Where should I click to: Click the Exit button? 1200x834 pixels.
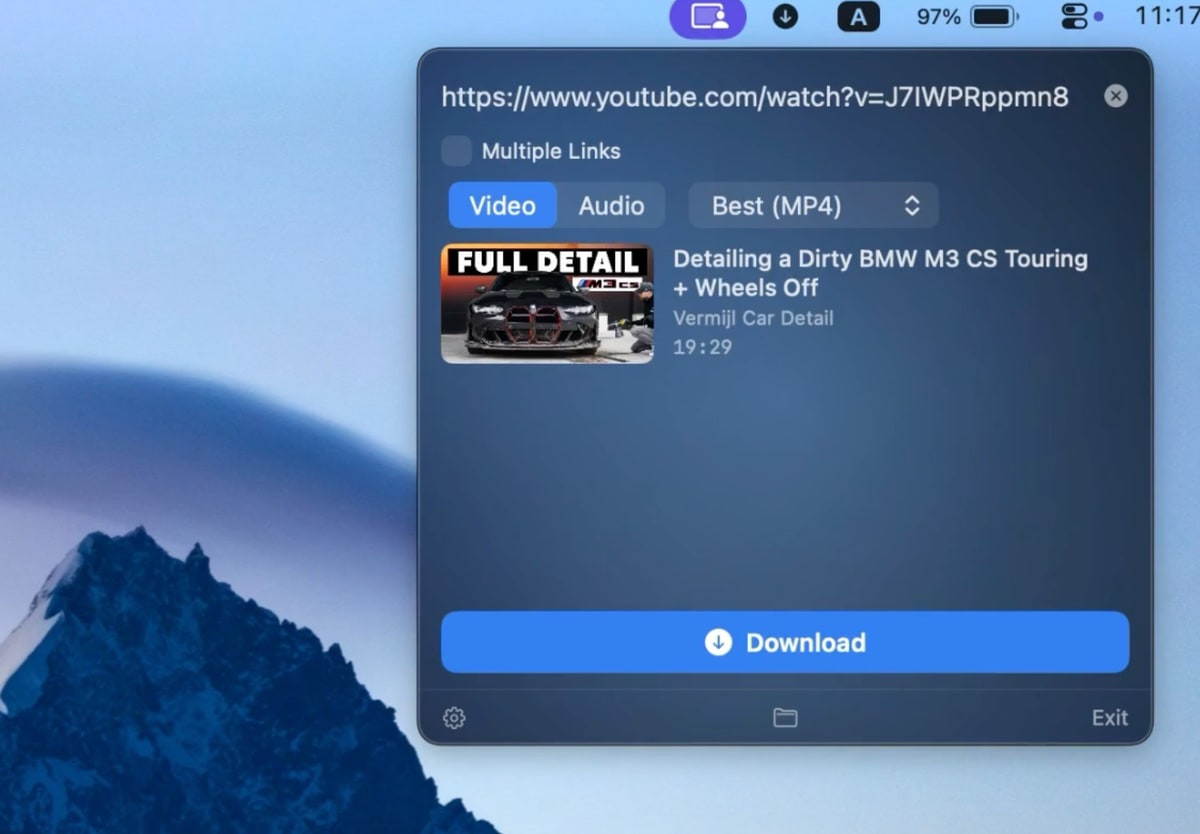pyautogui.click(x=1110, y=718)
